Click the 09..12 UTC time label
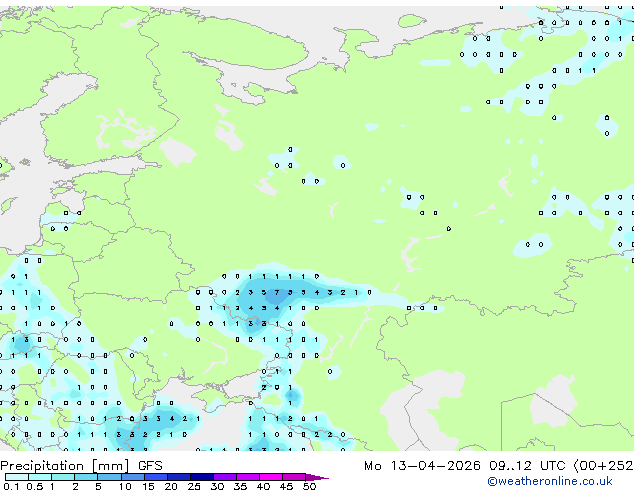634x490 pixels. pos(527,466)
